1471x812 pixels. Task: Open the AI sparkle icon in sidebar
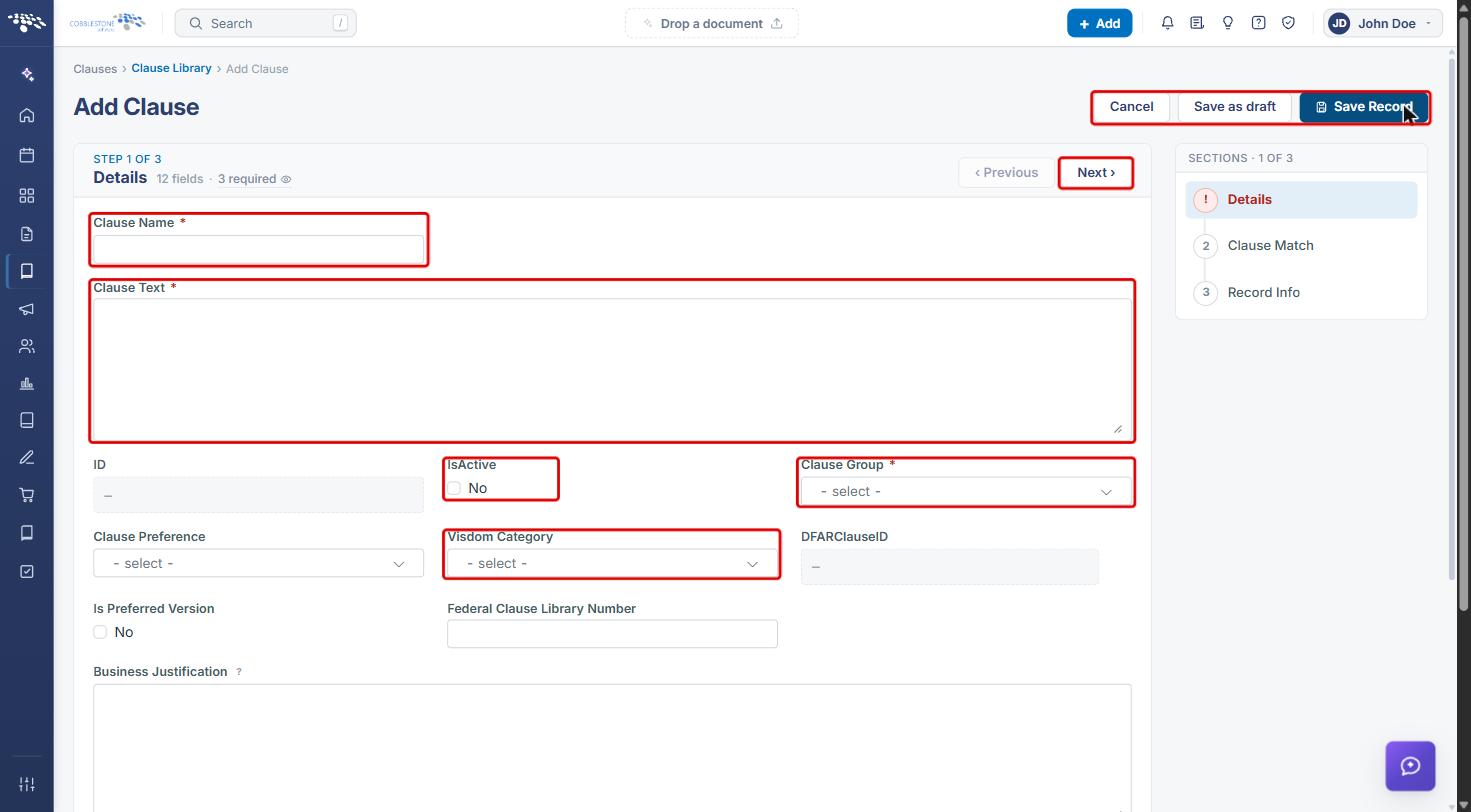[27, 75]
